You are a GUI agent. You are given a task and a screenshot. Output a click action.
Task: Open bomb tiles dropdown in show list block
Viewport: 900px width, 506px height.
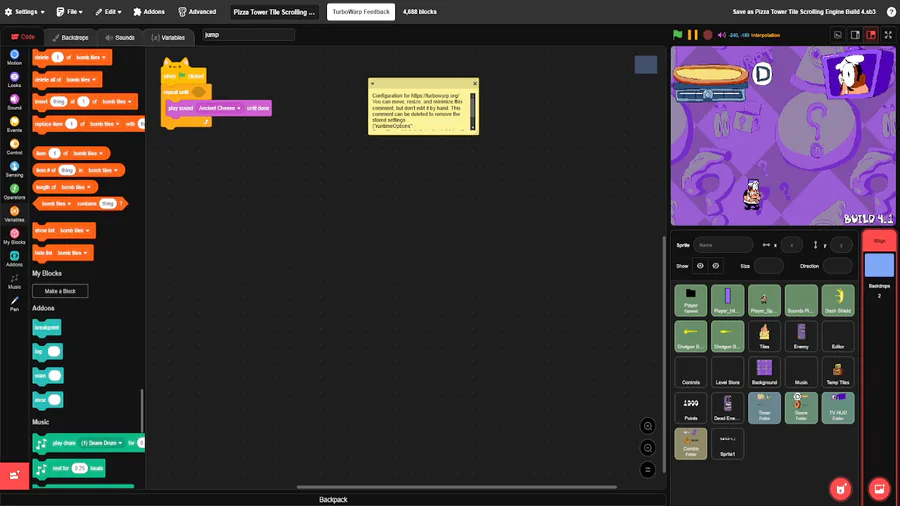(75, 230)
